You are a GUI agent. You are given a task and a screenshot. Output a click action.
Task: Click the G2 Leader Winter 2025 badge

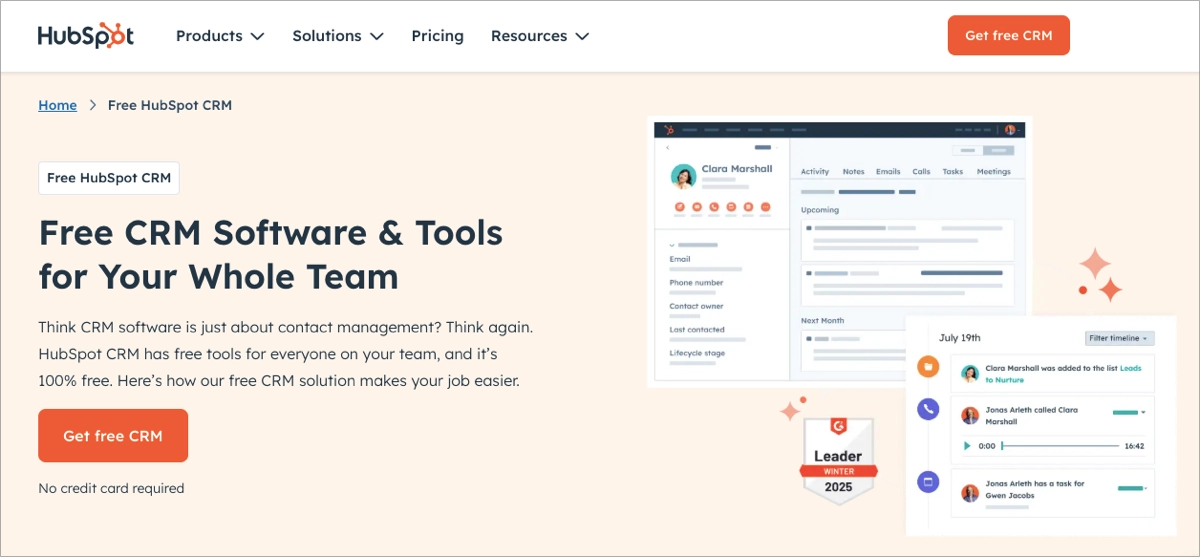click(838, 461)
